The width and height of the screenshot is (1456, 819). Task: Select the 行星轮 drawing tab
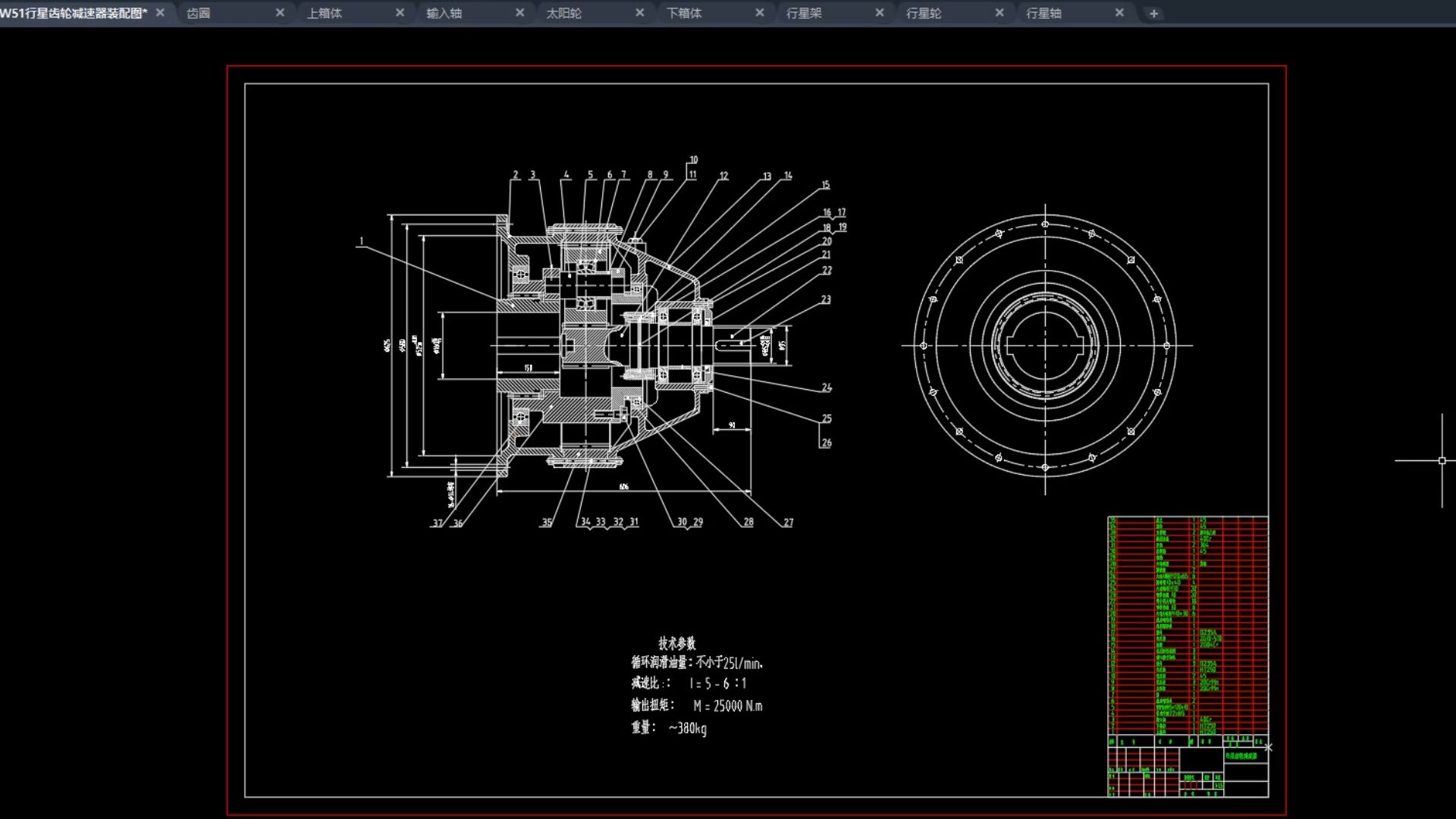(x=924, y=13)
